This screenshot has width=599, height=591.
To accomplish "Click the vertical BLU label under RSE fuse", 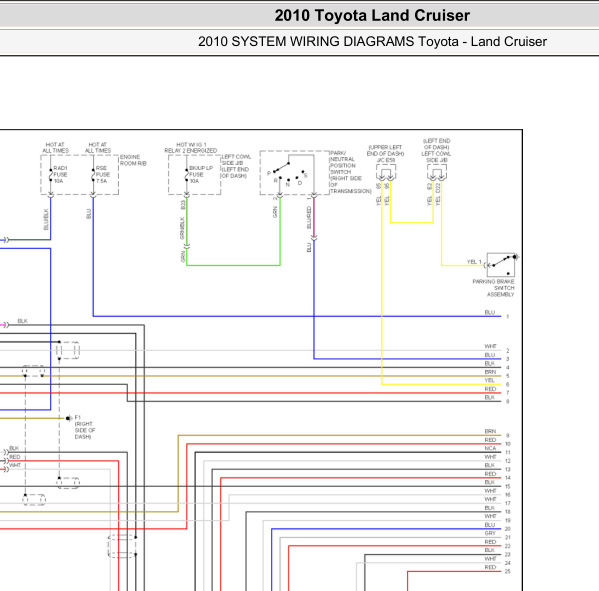I will point(89,214).
